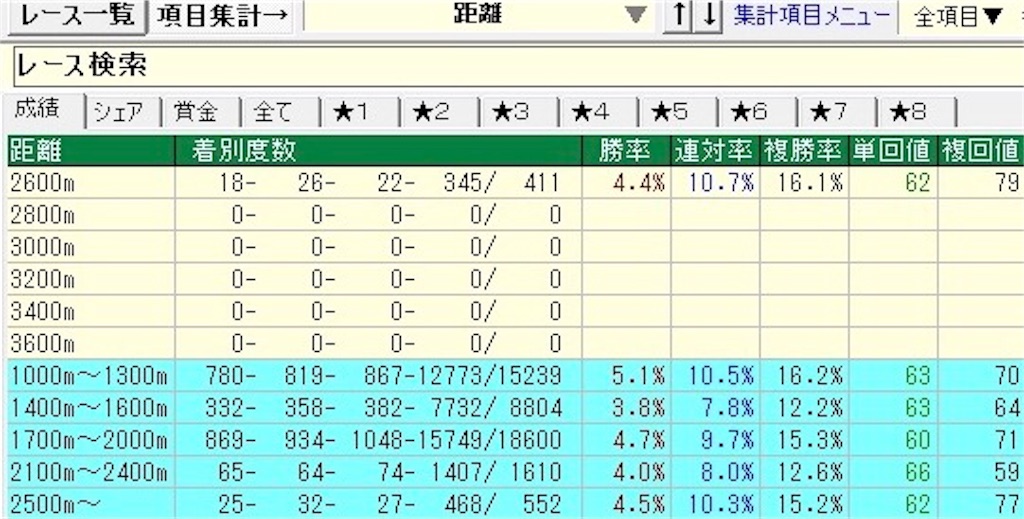This screenshot has width=1024, height=519.
Task: Click the レース検索 search field
Action: click(519, 66)
